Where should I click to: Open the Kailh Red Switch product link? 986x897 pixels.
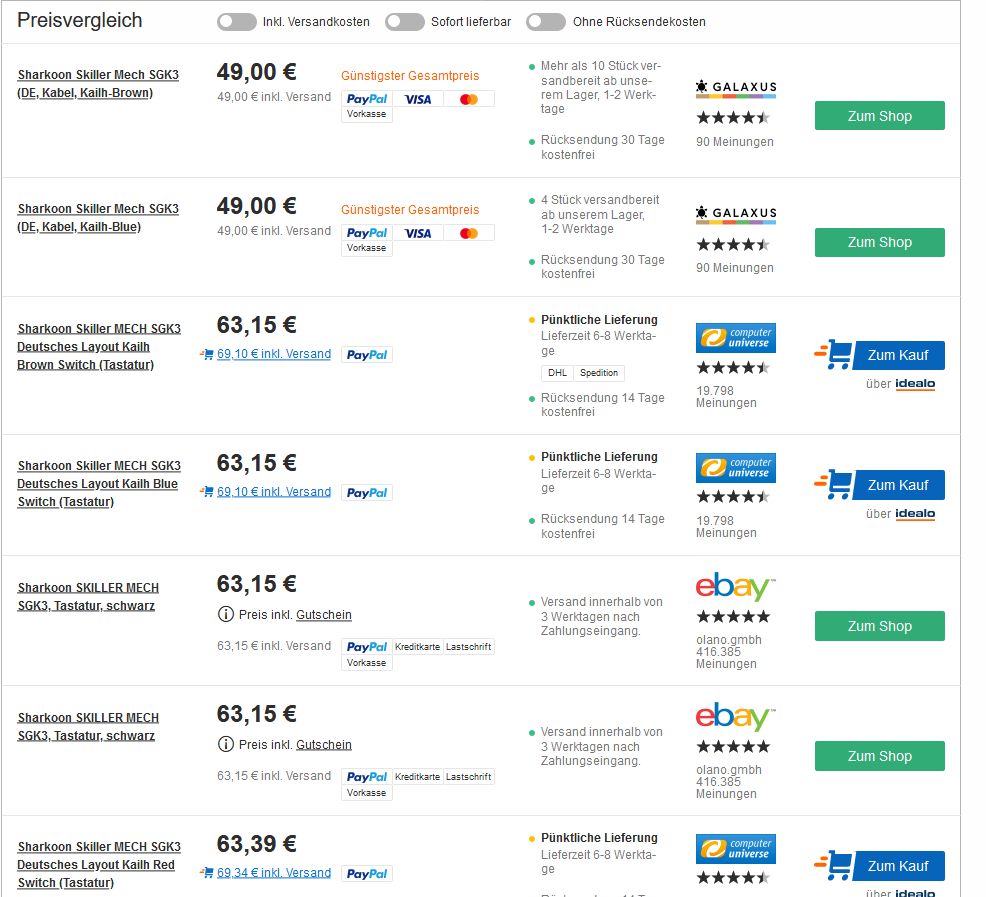(x=98, y=865)
